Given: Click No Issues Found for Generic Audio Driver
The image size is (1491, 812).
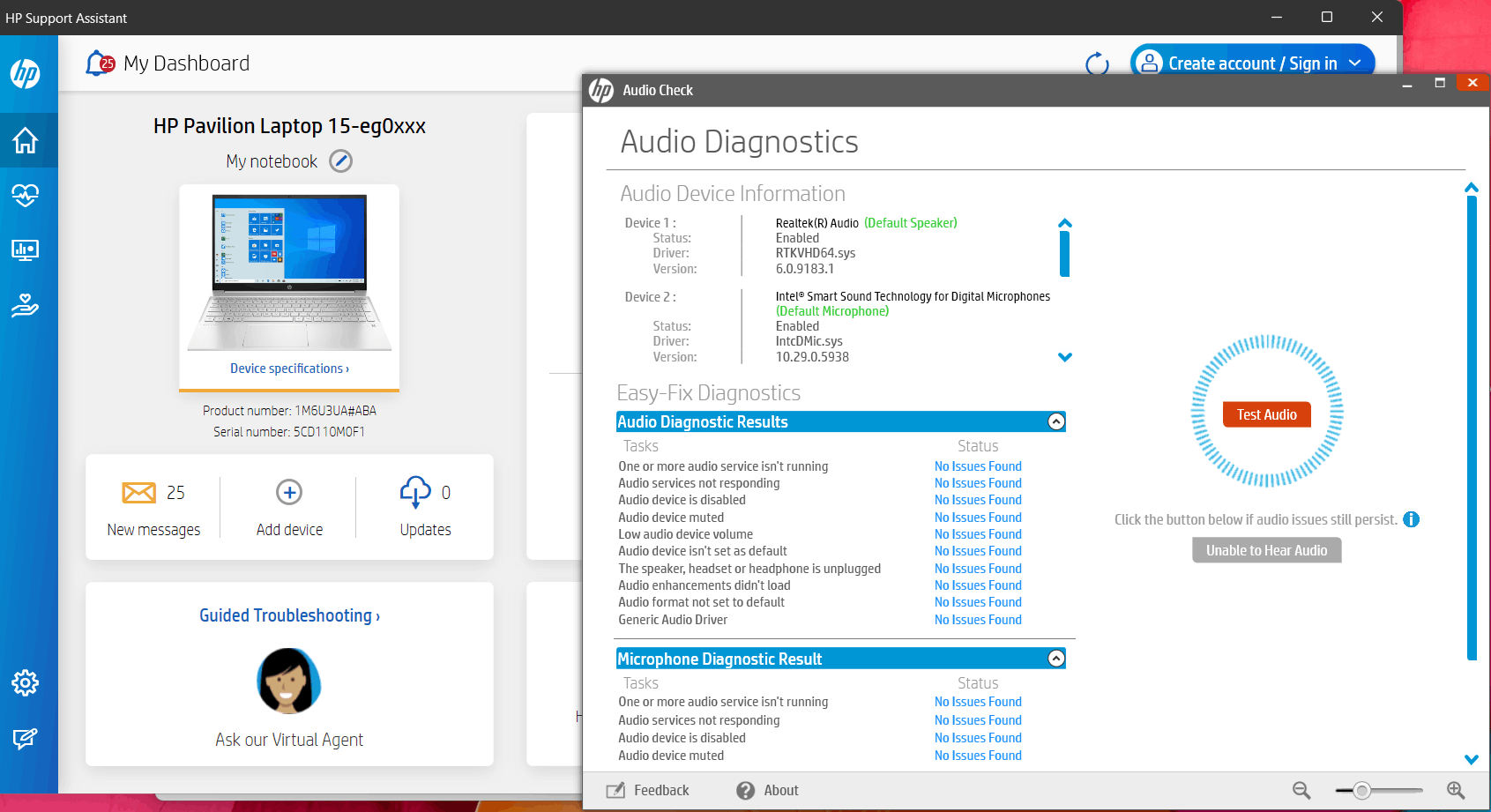Looking at the screenshot, I should [x=978, y=620].
